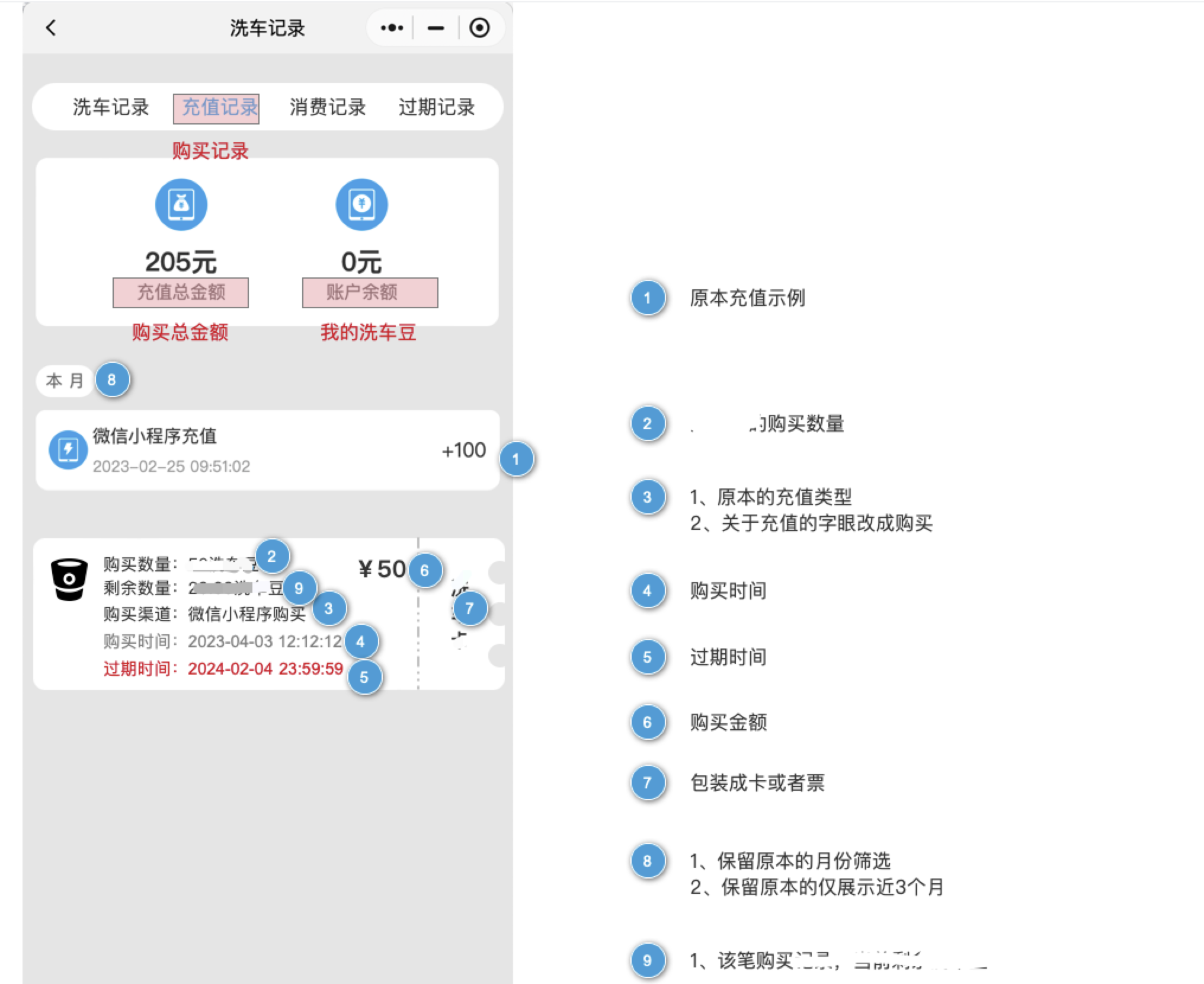
Task: Click the timestamp 2023-02-25 09:51:02
Action: click(171, 467)
